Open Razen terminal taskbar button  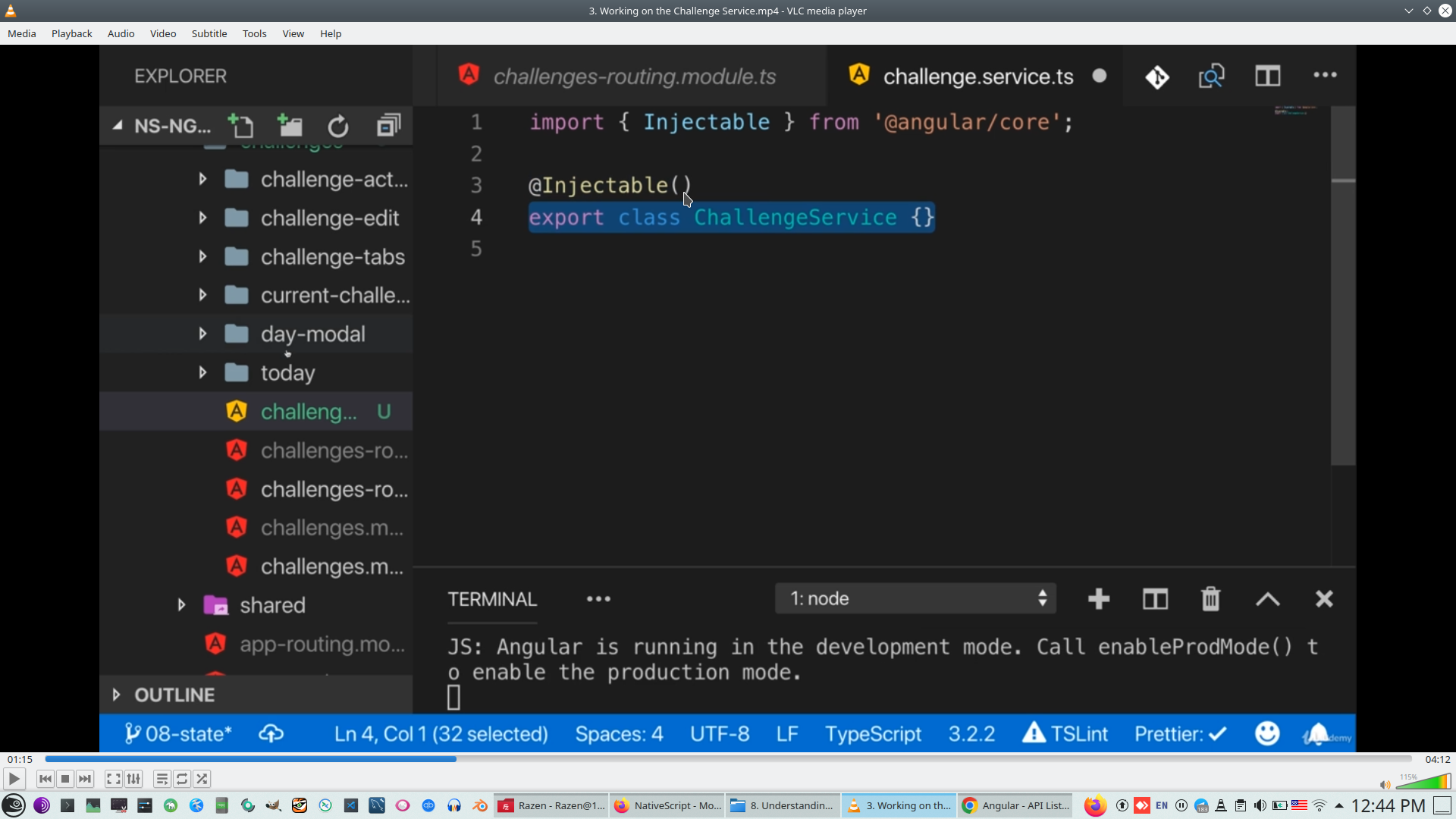[551, 805]
